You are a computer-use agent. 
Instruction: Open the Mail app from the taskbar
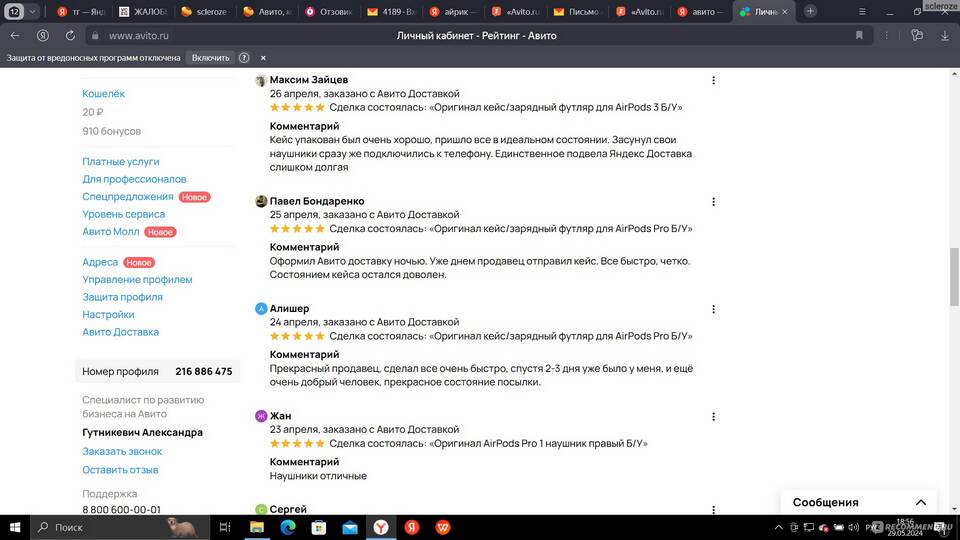(350, 527)
